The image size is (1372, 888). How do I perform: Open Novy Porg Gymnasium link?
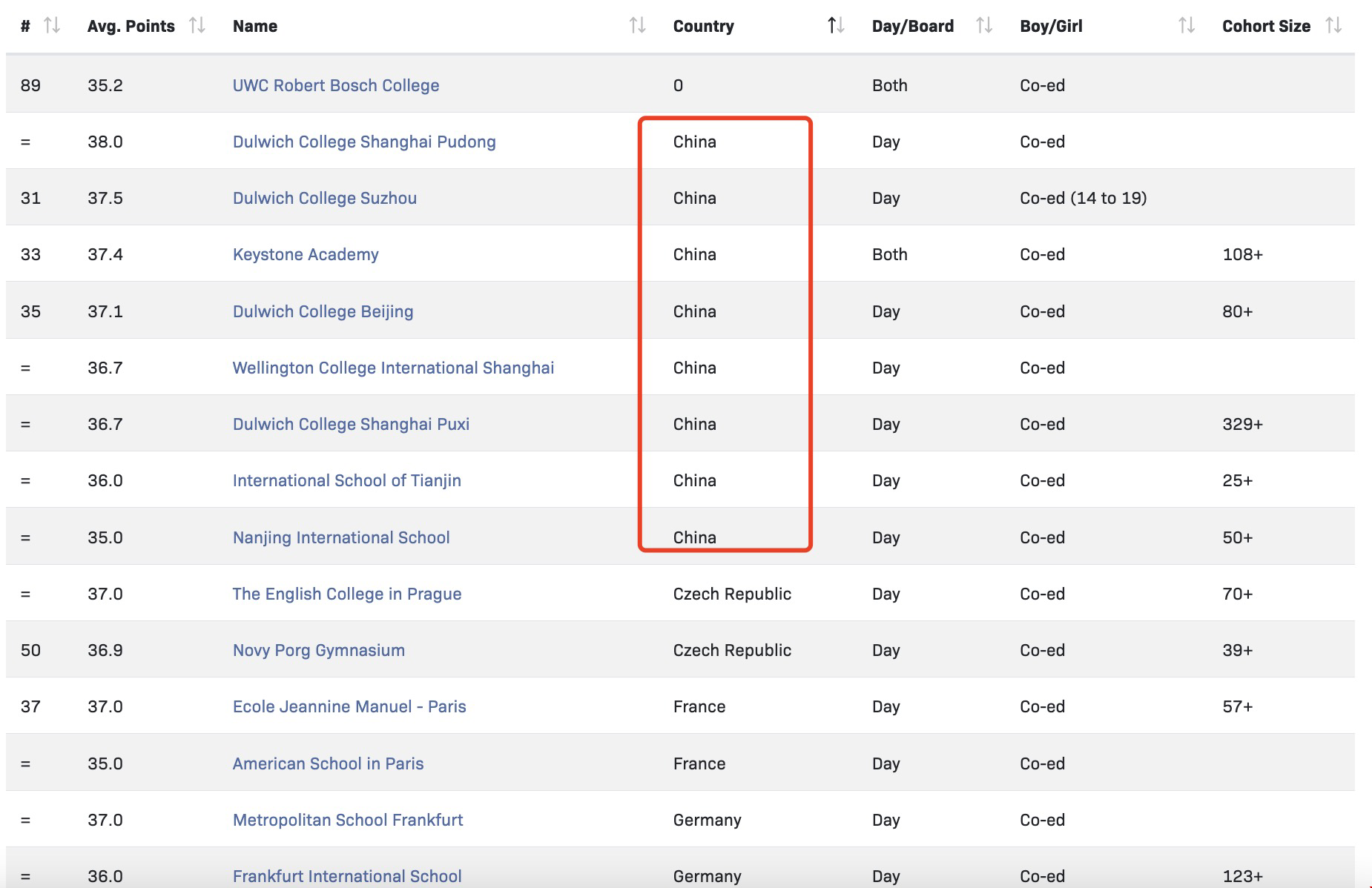319,650
